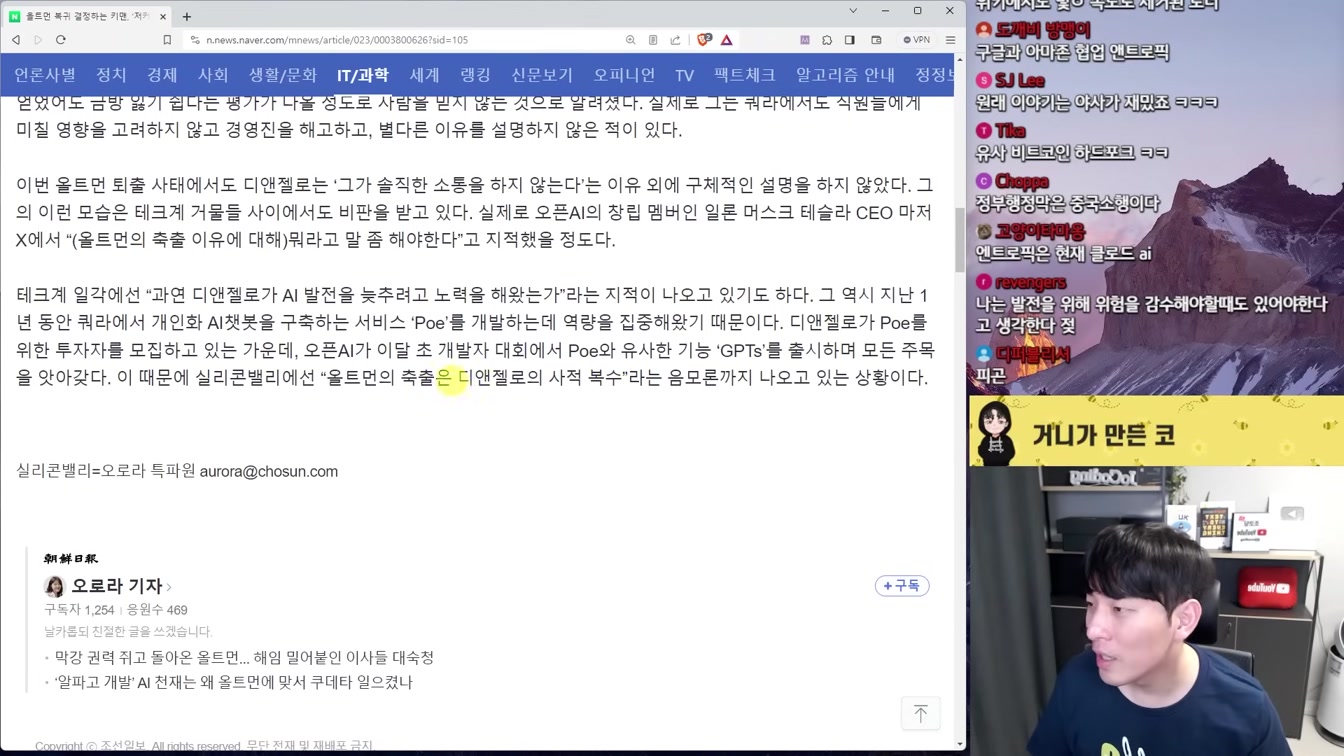Image resolution: width=1344 pixels, height=756 pixels.
Task: Click chat username revengers
Action: click(1030, 283)
